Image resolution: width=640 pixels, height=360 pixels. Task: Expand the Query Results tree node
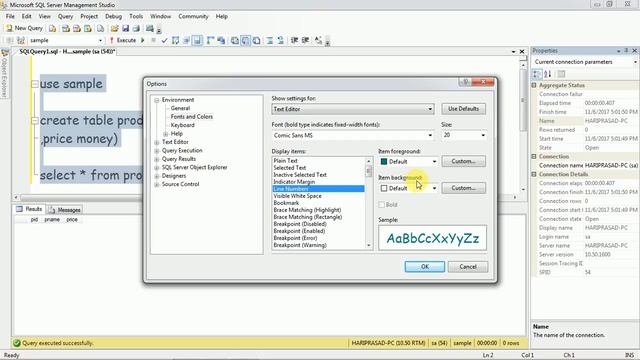pos(157,159)
